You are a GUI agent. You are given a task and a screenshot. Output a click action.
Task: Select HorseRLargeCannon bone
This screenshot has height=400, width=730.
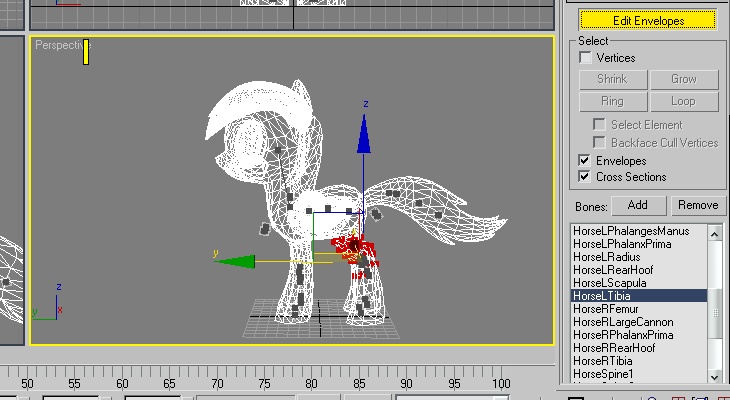coord(639,322)
